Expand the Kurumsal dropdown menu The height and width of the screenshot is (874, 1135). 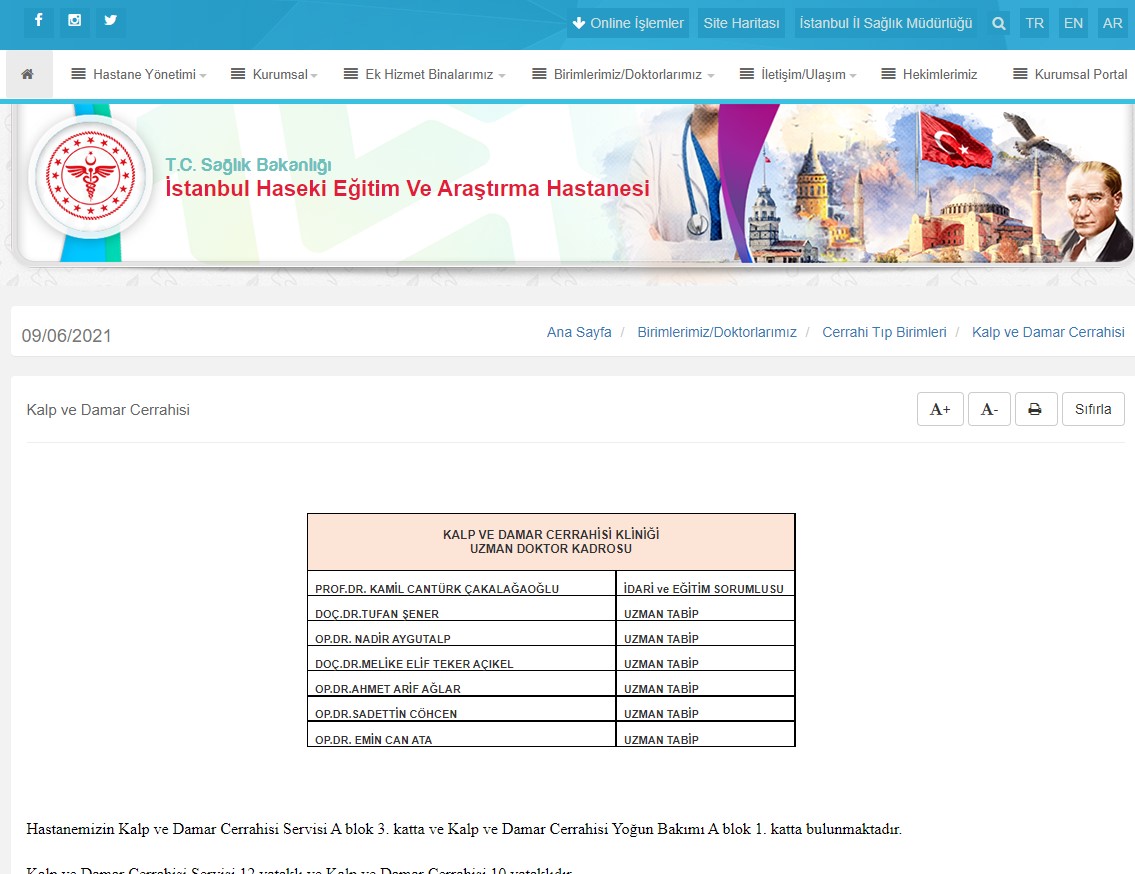(x=274, y=75)
